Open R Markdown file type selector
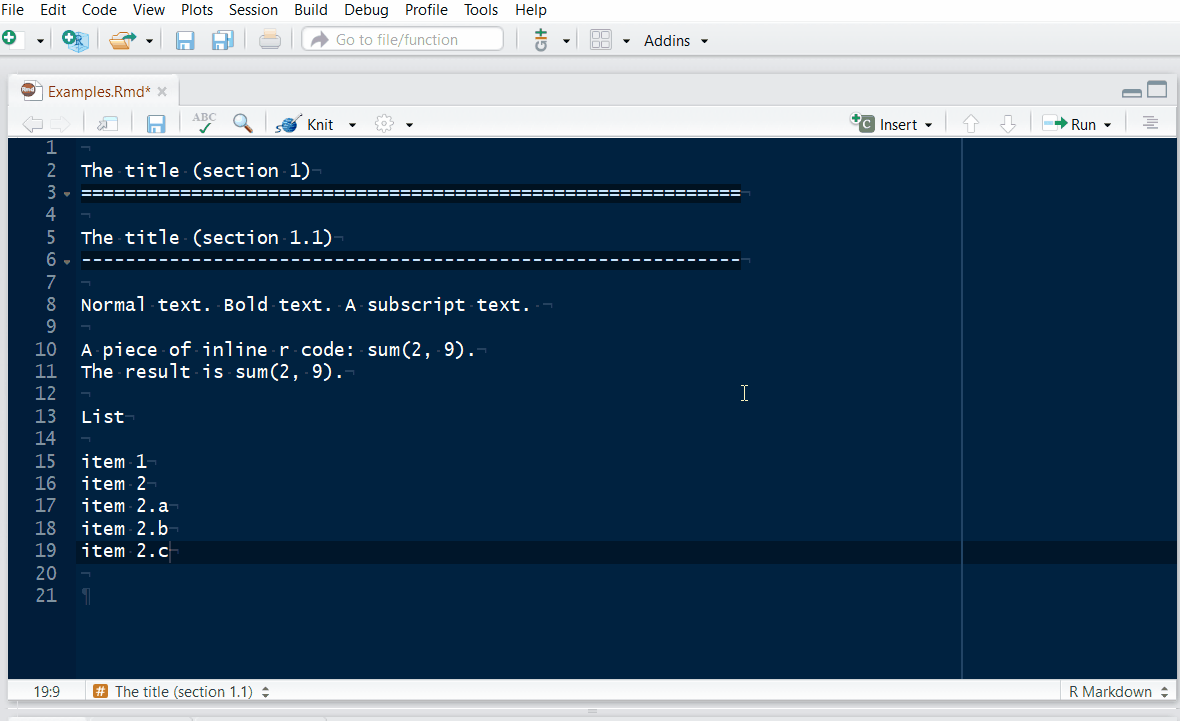The image size is (1180, 721). pos(1118,692)
